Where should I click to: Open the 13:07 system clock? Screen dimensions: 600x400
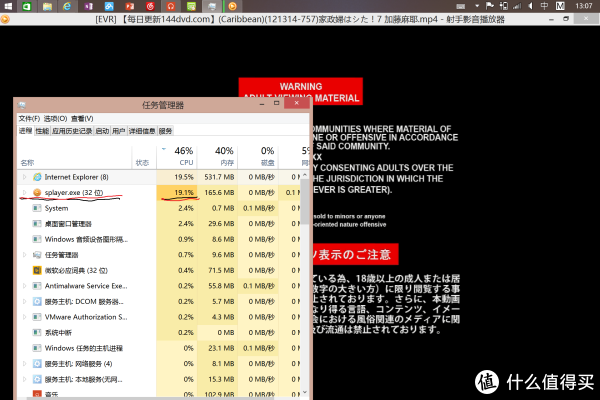(584, 6)
